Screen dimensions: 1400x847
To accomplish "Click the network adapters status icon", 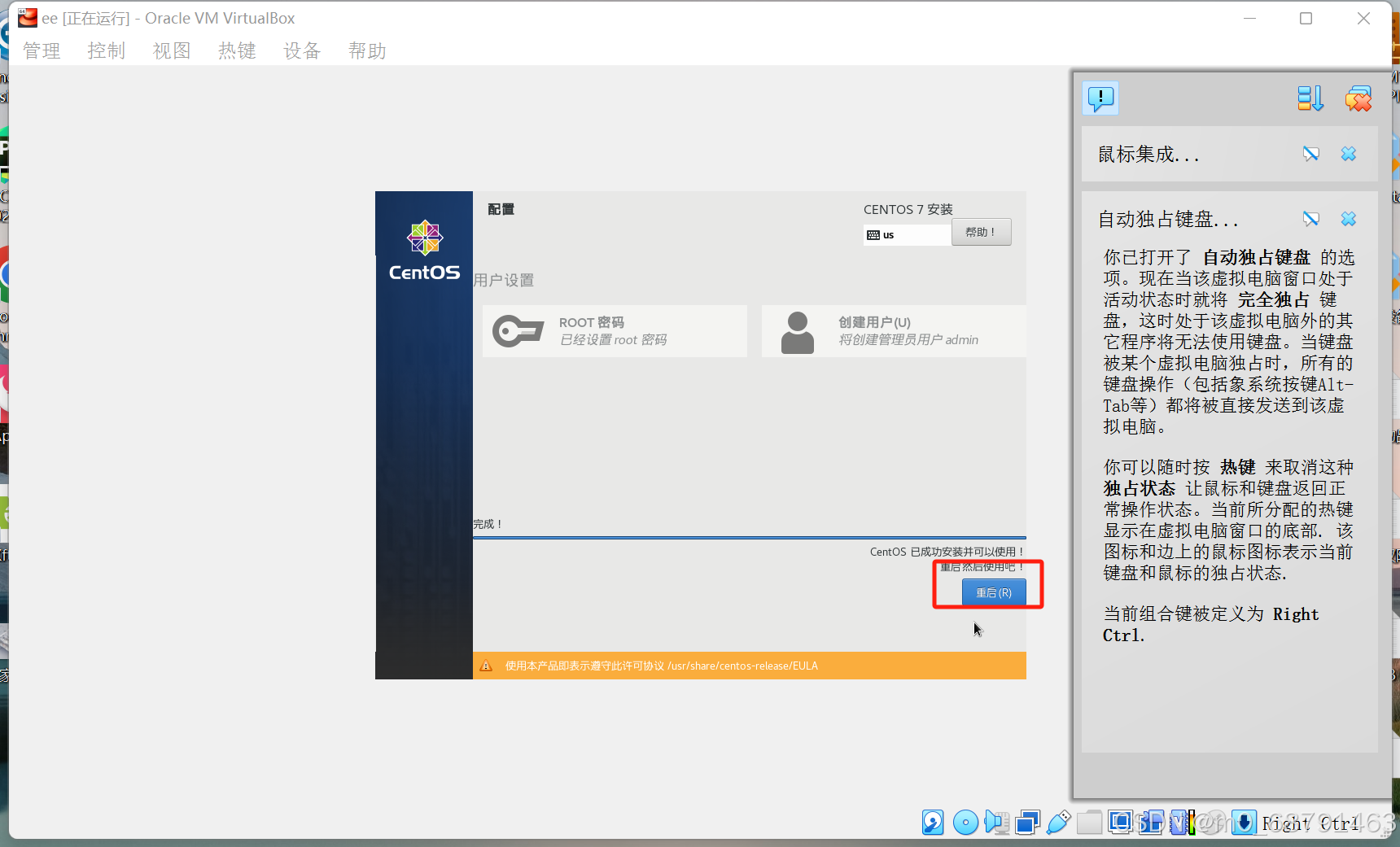I will click(x=1027, y=823).
